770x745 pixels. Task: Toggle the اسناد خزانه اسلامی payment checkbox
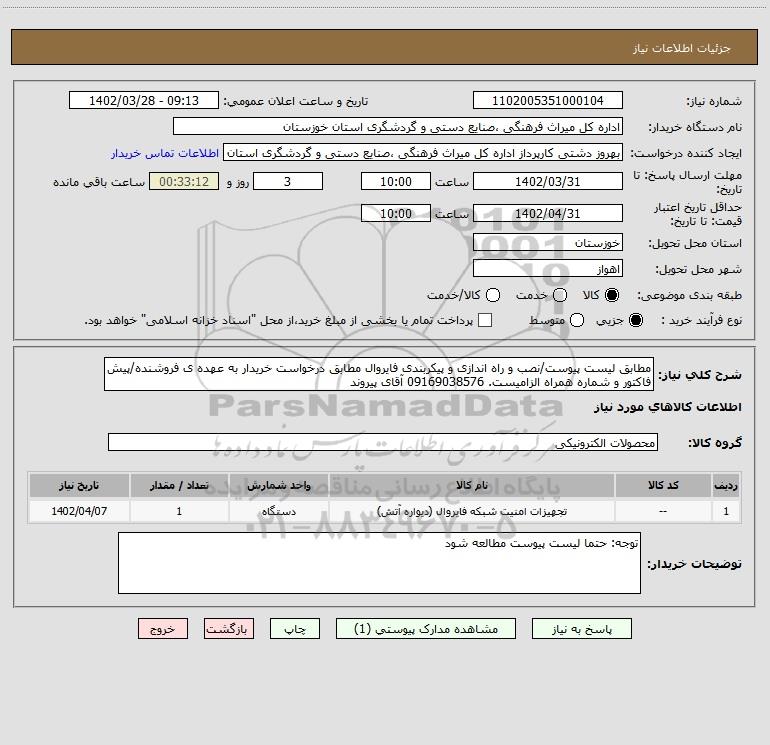coord(485,320)
